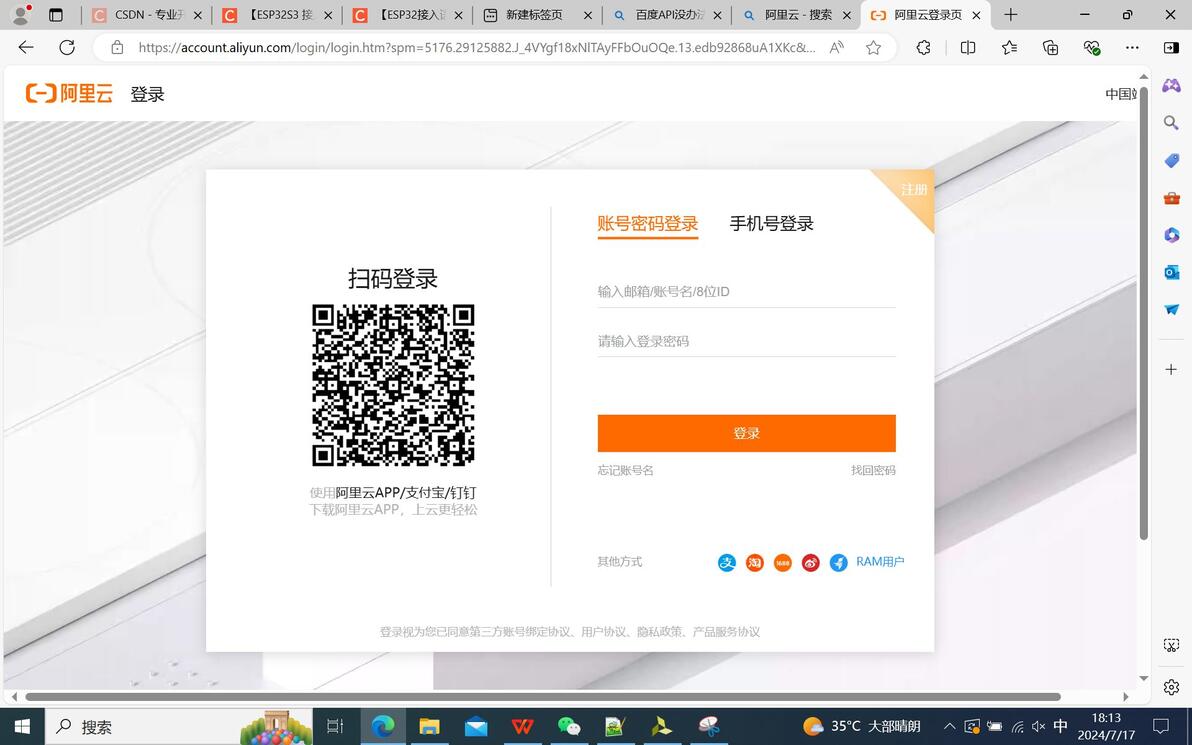The height and width of the screenshot is (745, 1192).
Task: Log in with the Weibo icon
Action: (x=810, y=563)
